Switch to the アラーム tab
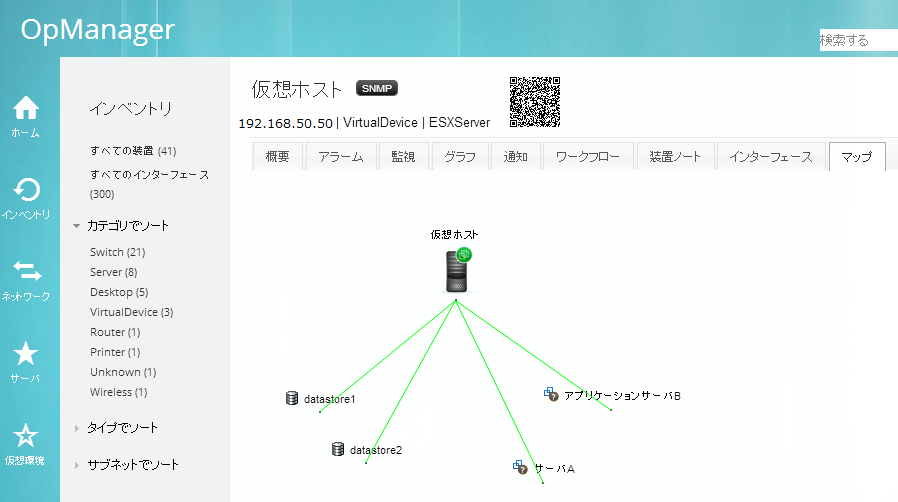The image size is (898, 502). 341,157
